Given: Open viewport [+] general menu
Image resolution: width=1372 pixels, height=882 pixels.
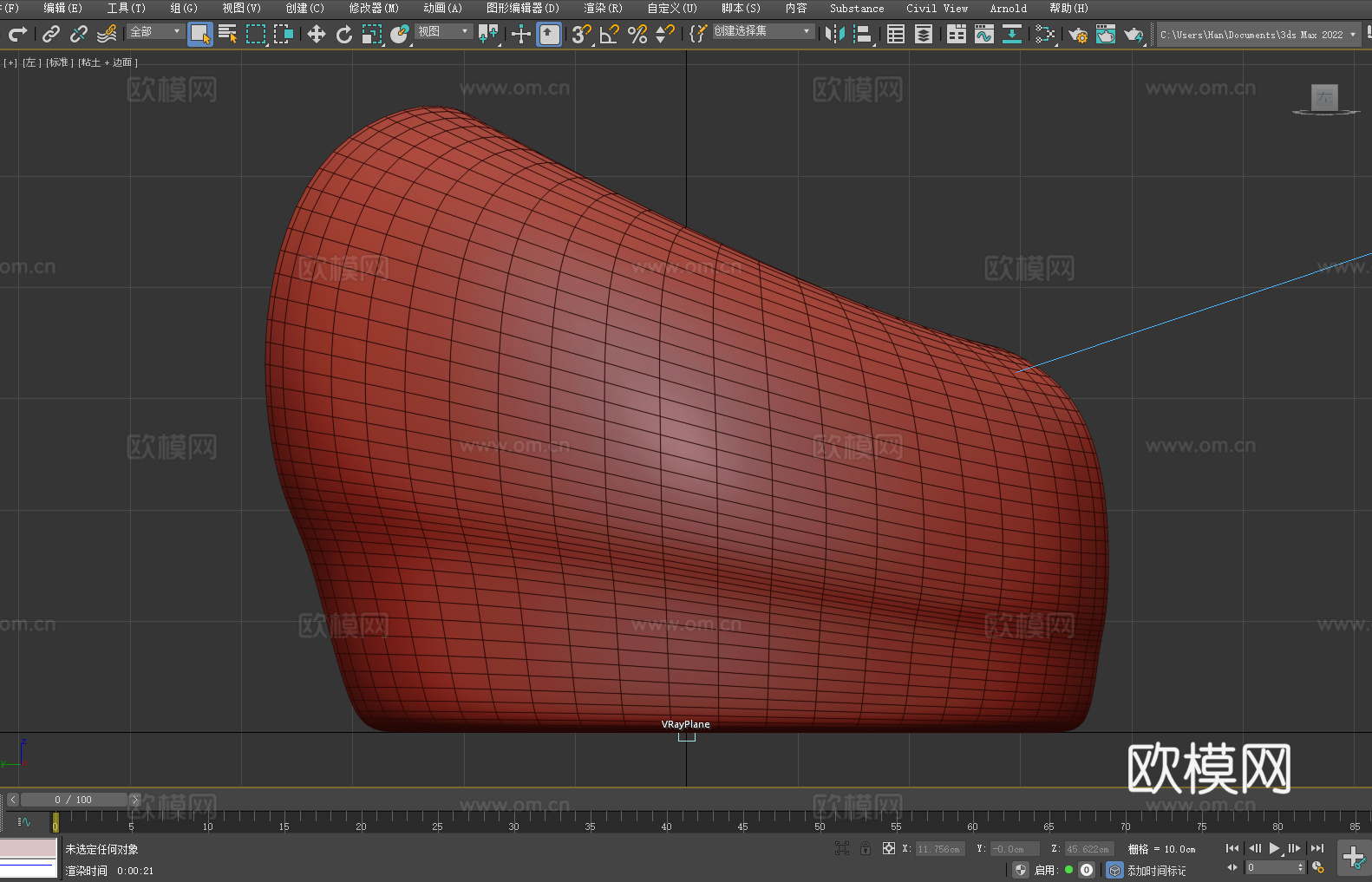Looking at the screenshot, I should click(x=10, y=62).
